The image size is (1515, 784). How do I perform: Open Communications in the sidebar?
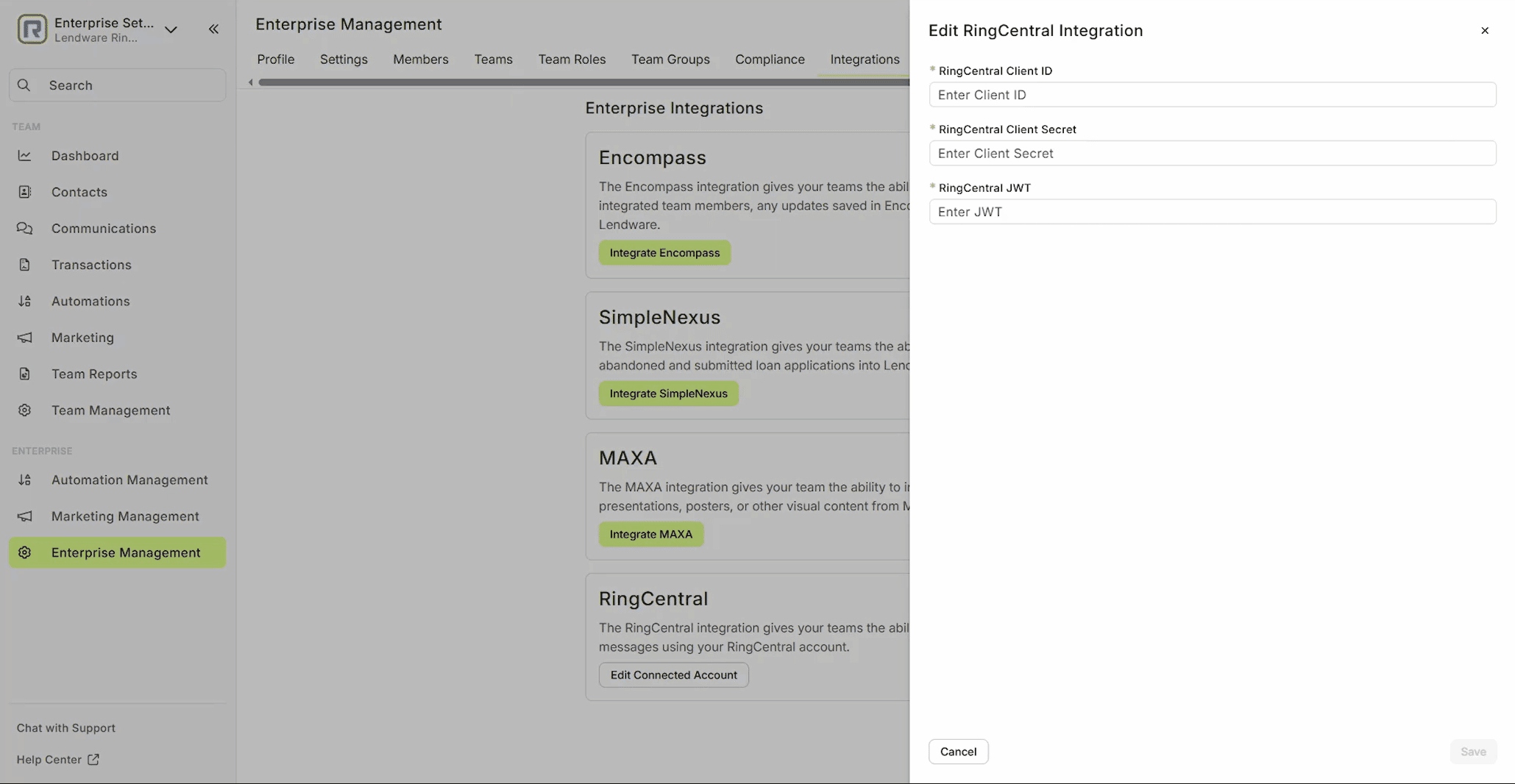[118, 229]
